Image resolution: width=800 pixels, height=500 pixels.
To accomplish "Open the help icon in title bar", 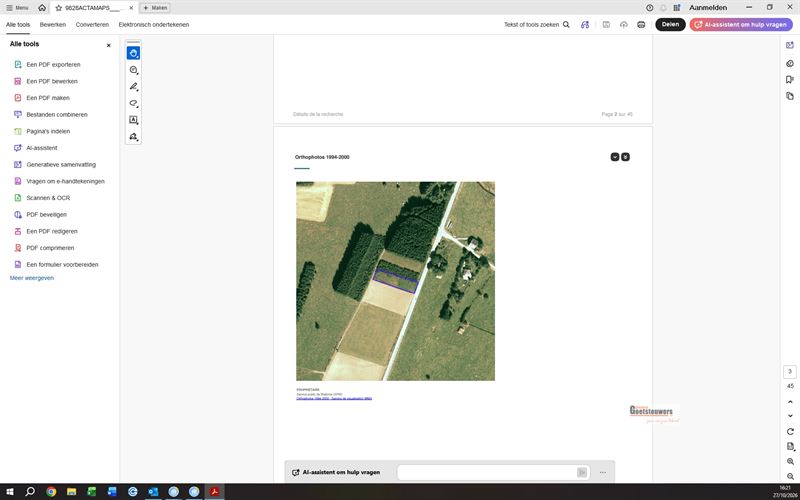I will [649, 8].
